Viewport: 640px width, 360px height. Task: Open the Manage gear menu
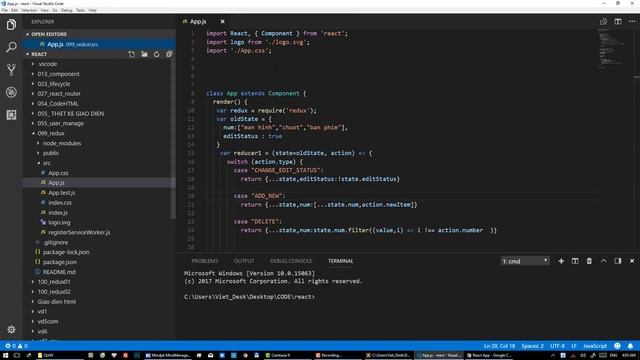(x=11, y=329)
